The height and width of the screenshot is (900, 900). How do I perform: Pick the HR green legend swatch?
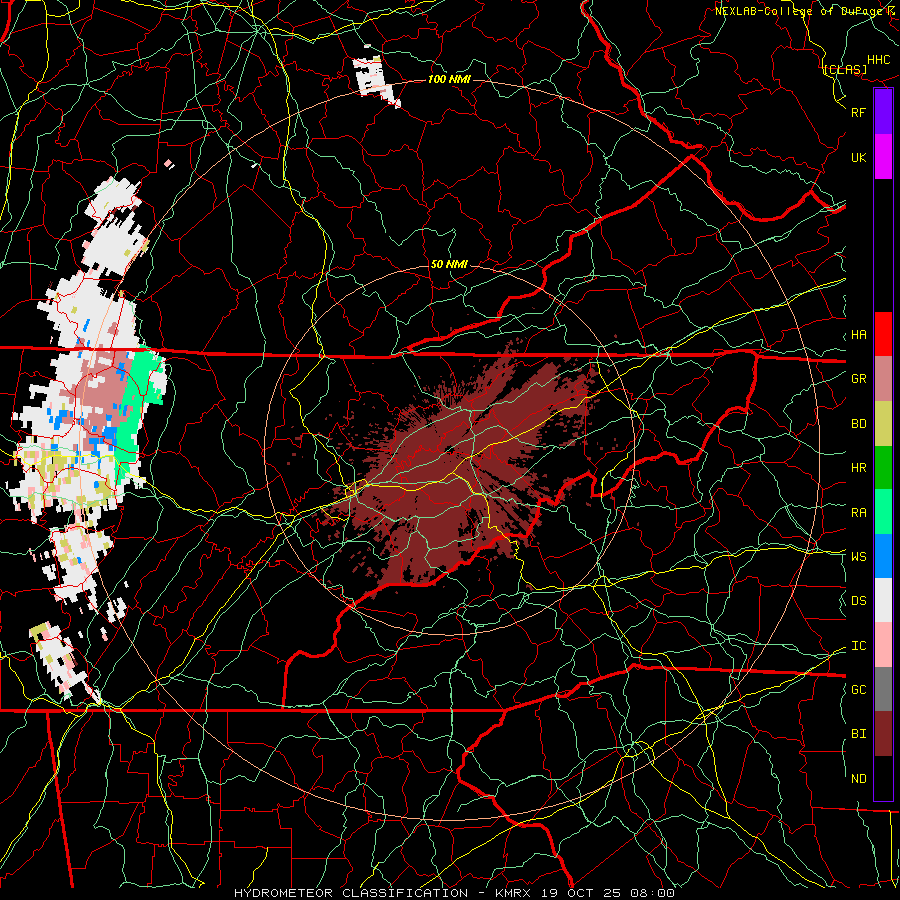point(883,468)
